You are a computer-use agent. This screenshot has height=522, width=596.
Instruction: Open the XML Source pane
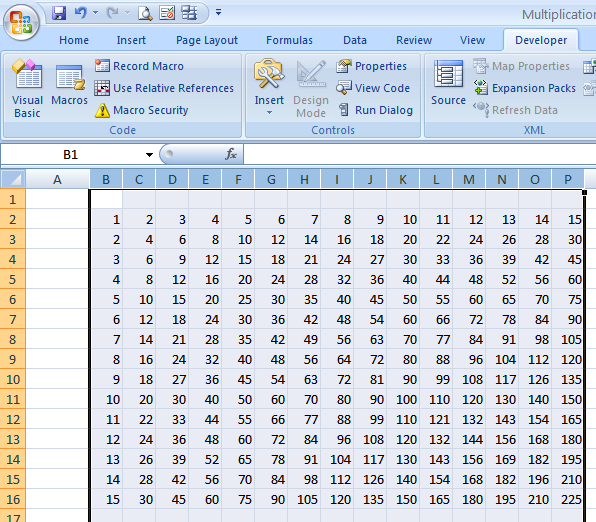[x=448, y=83]
